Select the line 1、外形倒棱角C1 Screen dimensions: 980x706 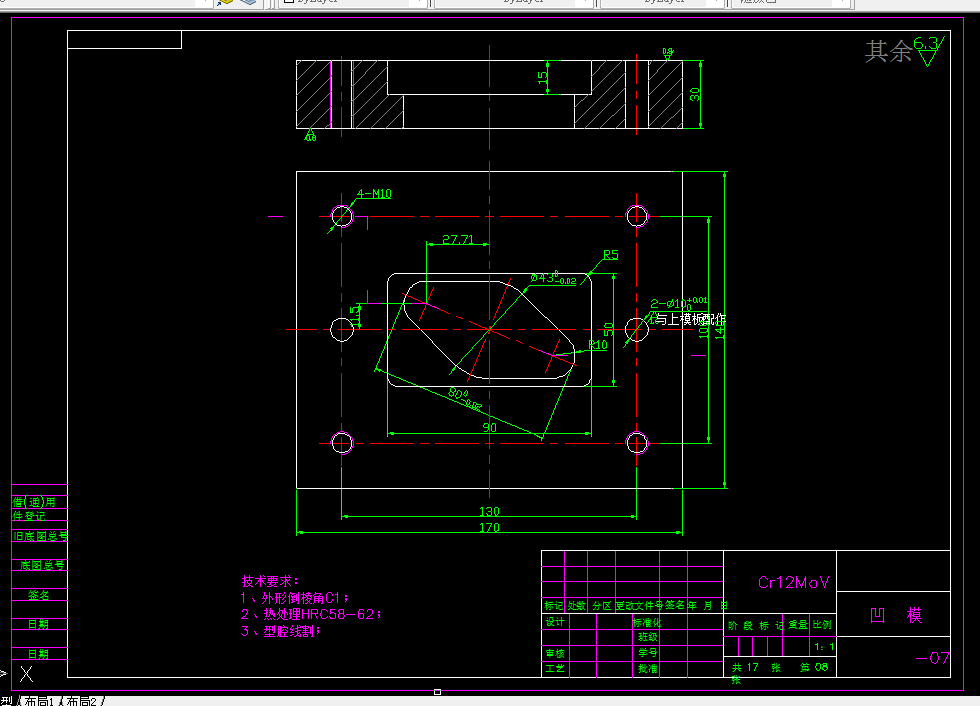(295, 598)
